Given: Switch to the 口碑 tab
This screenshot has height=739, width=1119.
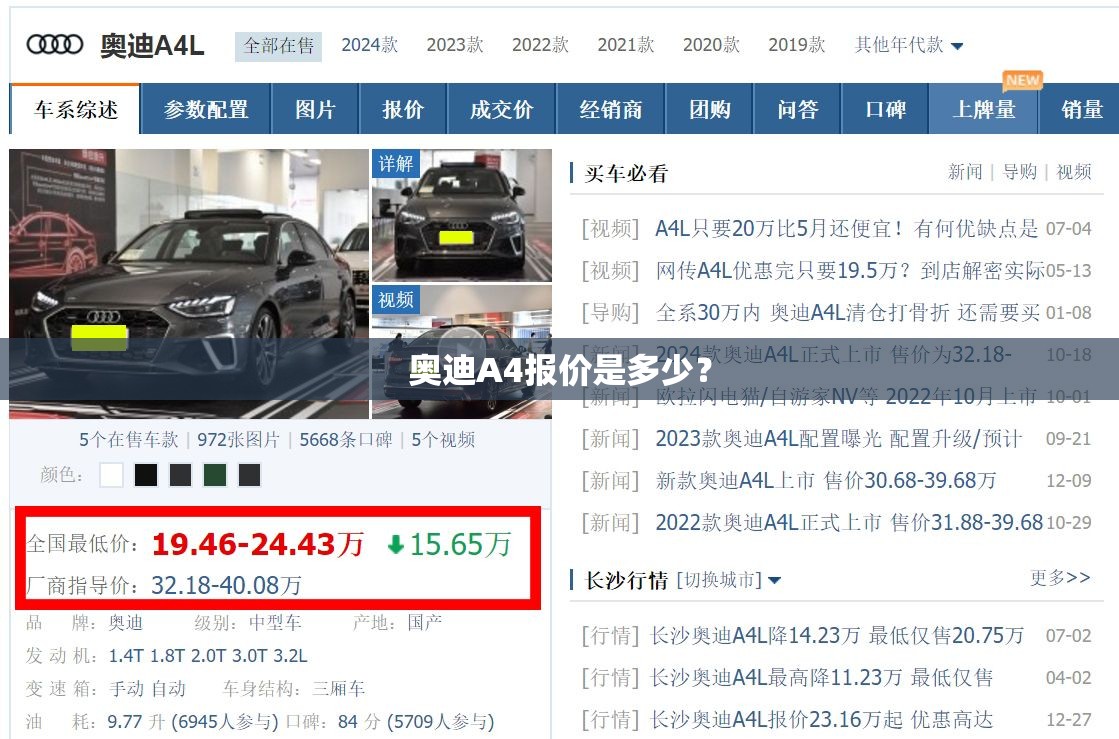Looking at the screenshot, I should (x=885, y=109).
